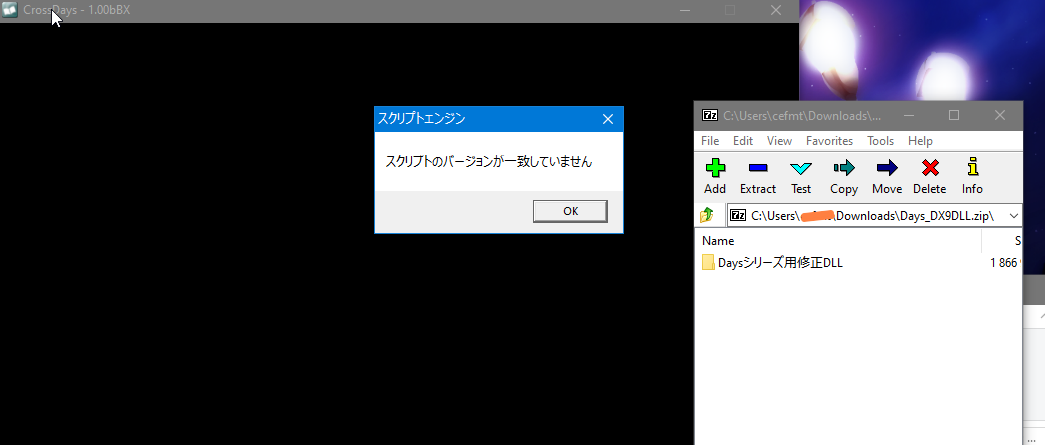This screenshot has height=445, width=1045.
Task: Click the Add icon in 7-Zip toolbar
Action: tap(715, 175)
